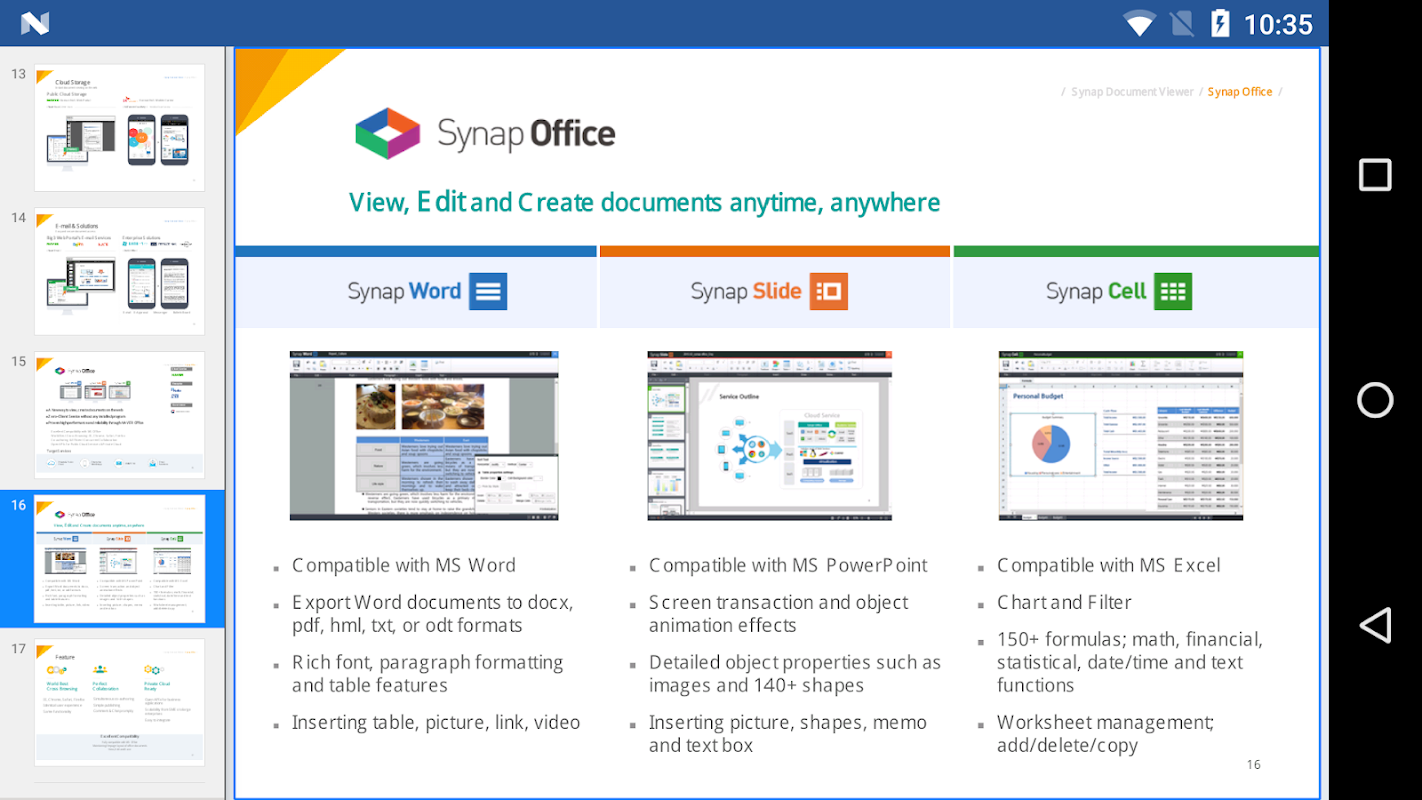Click 'Inserting table, picture, link, video' bullet
This screenshot has width=1422, height=800.
pos(436,722)
